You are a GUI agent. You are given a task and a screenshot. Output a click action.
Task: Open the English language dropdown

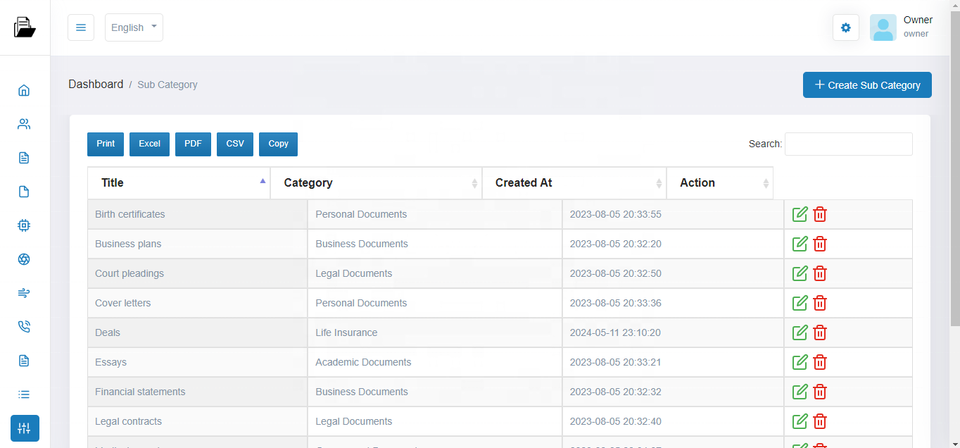tap(134, 28)
